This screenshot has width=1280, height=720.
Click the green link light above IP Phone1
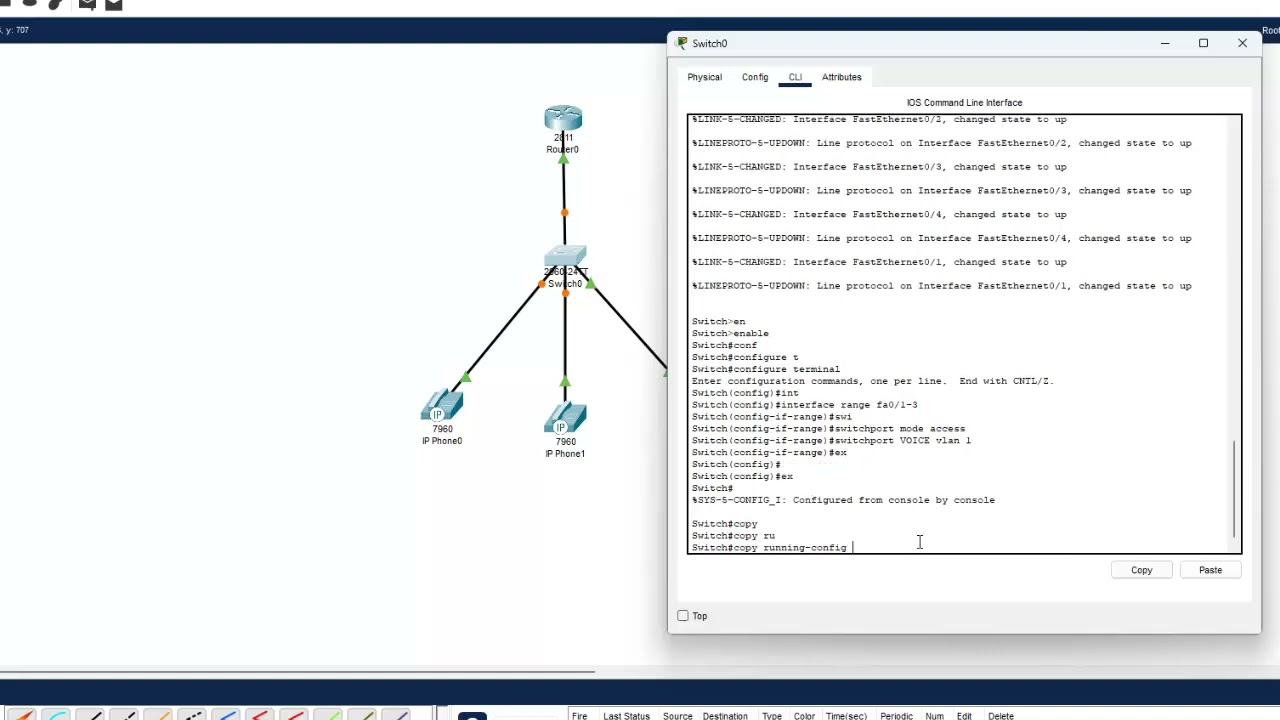(565, 381)
